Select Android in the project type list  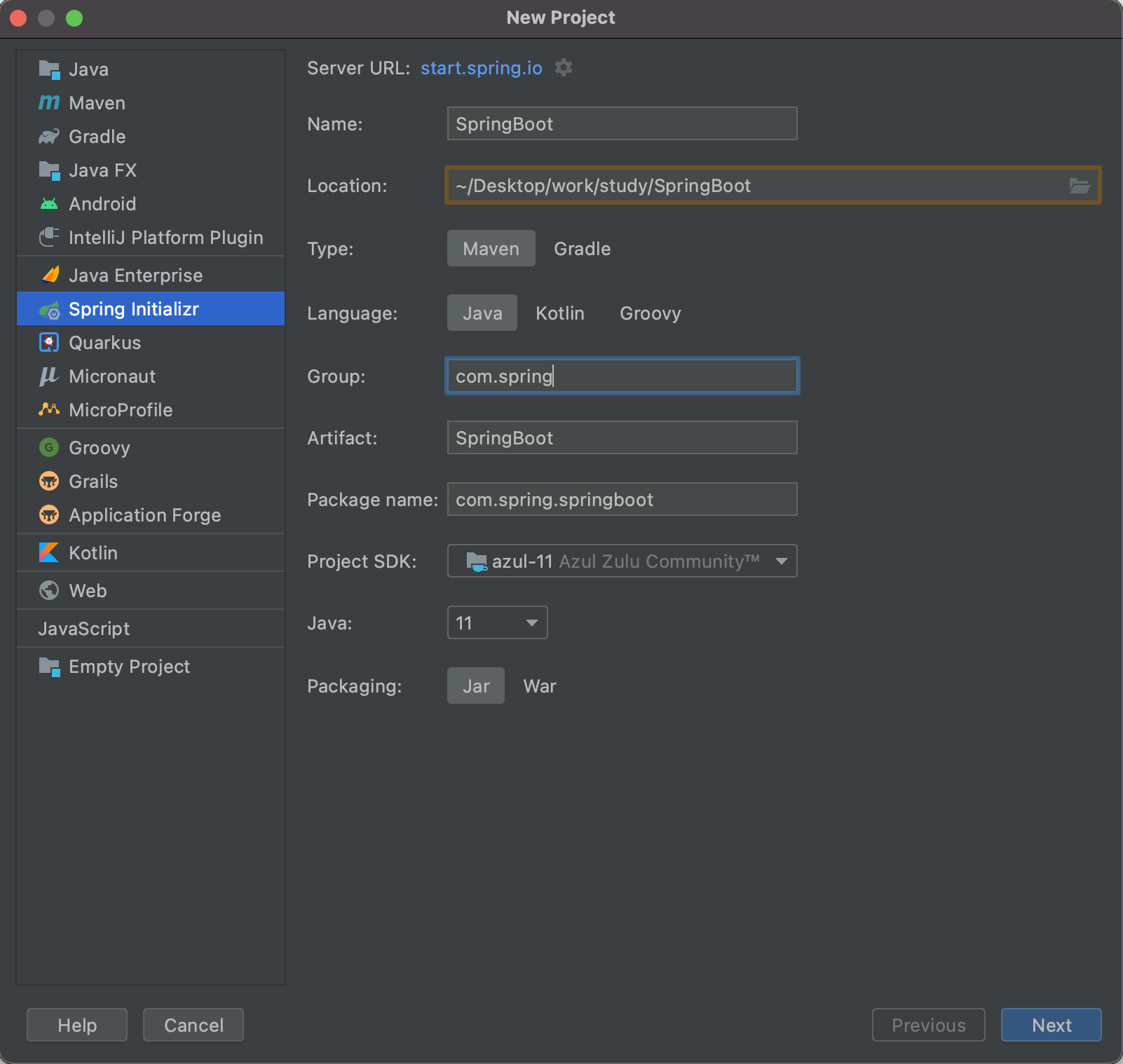(x=151, y=204)
